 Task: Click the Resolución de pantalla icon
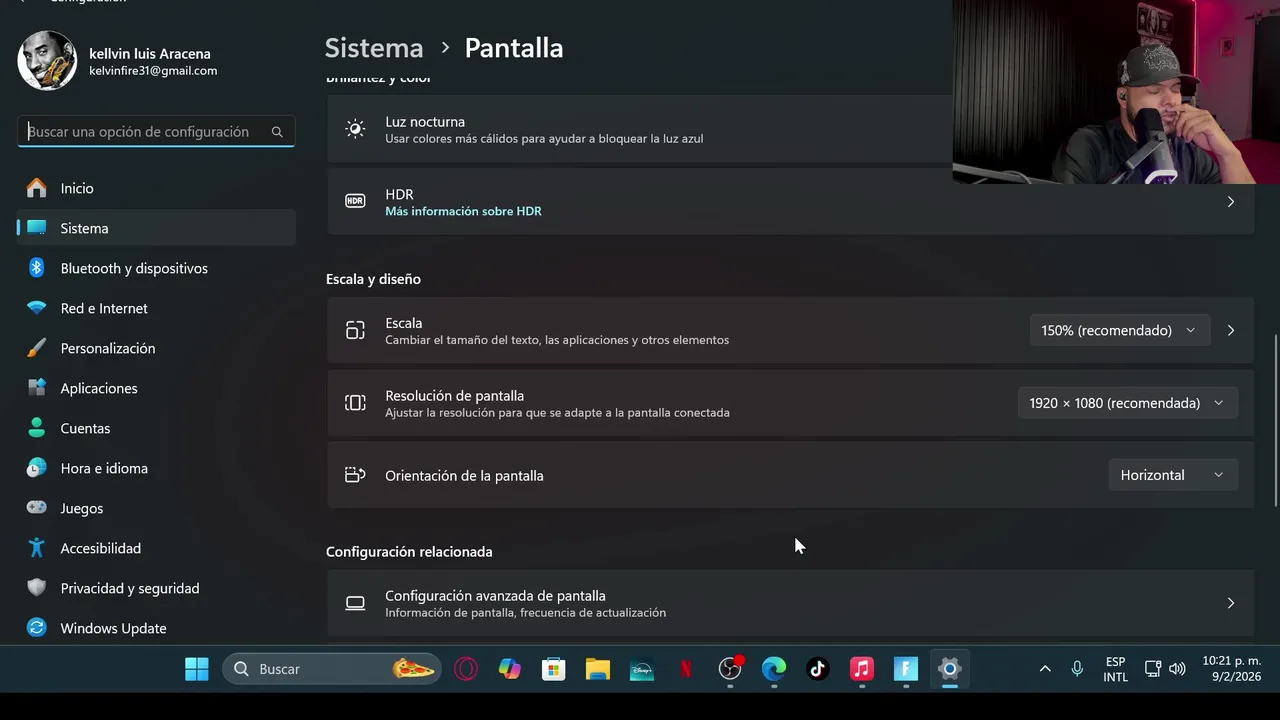click(355, 403)
